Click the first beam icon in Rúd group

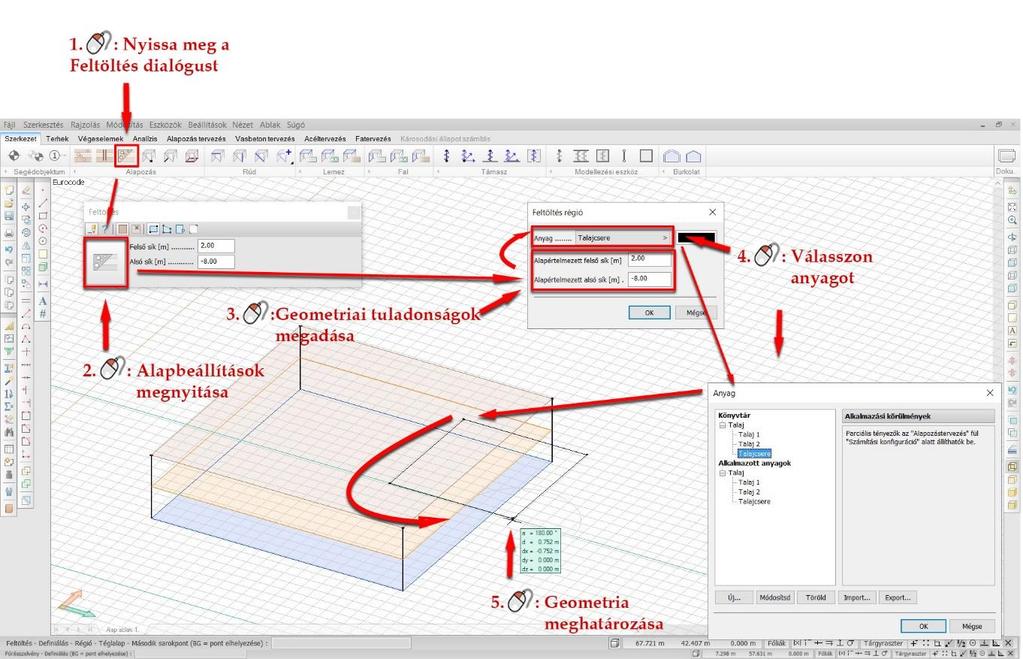pyautogui.click(x=217, y=156)
